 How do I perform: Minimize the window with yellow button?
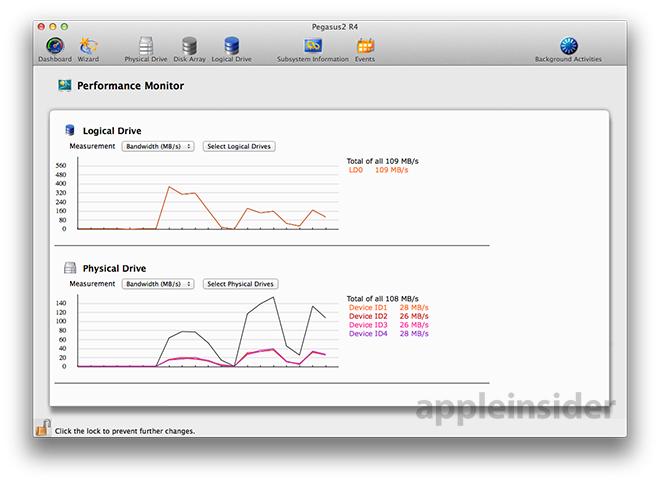click(x=53, y=27)
